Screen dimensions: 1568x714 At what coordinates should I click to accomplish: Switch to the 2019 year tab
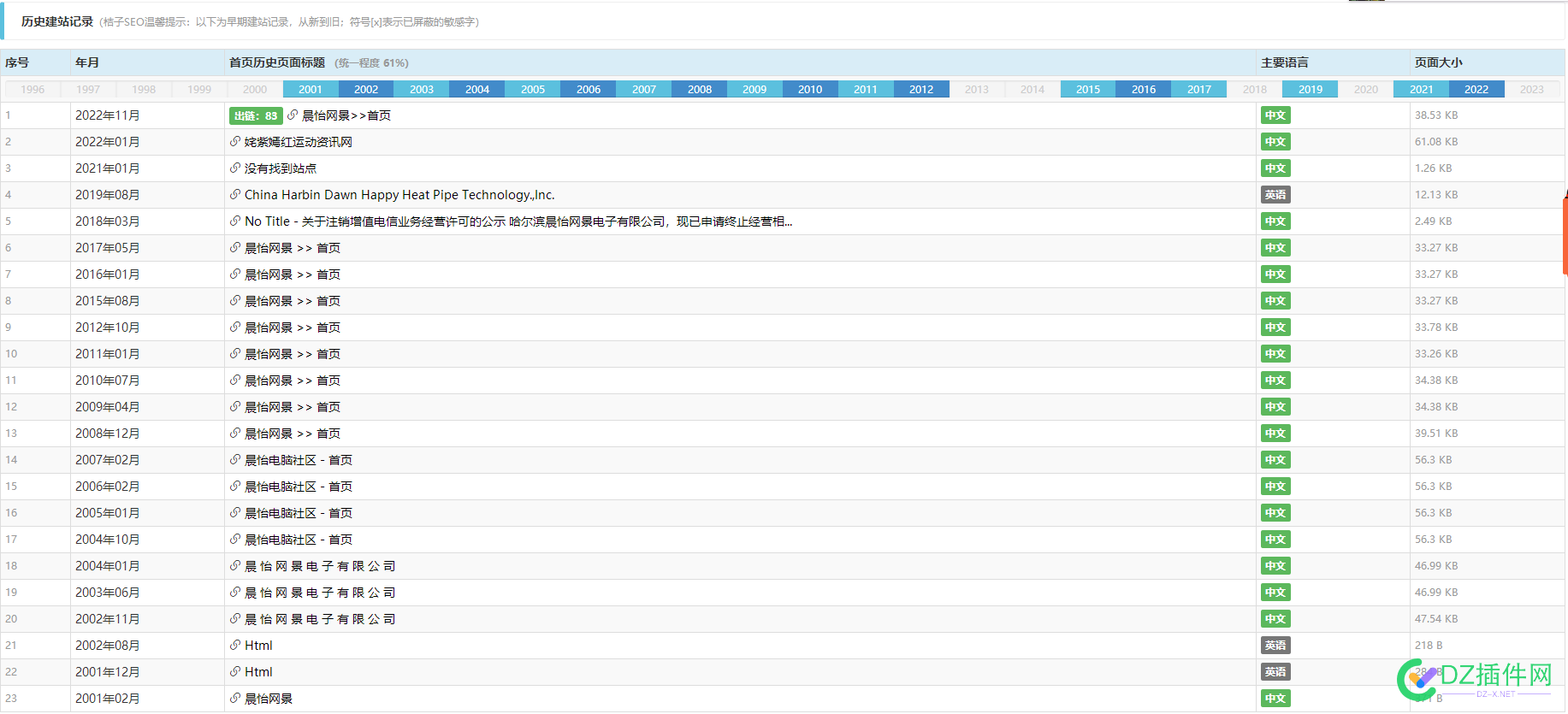coord(1311,89)
